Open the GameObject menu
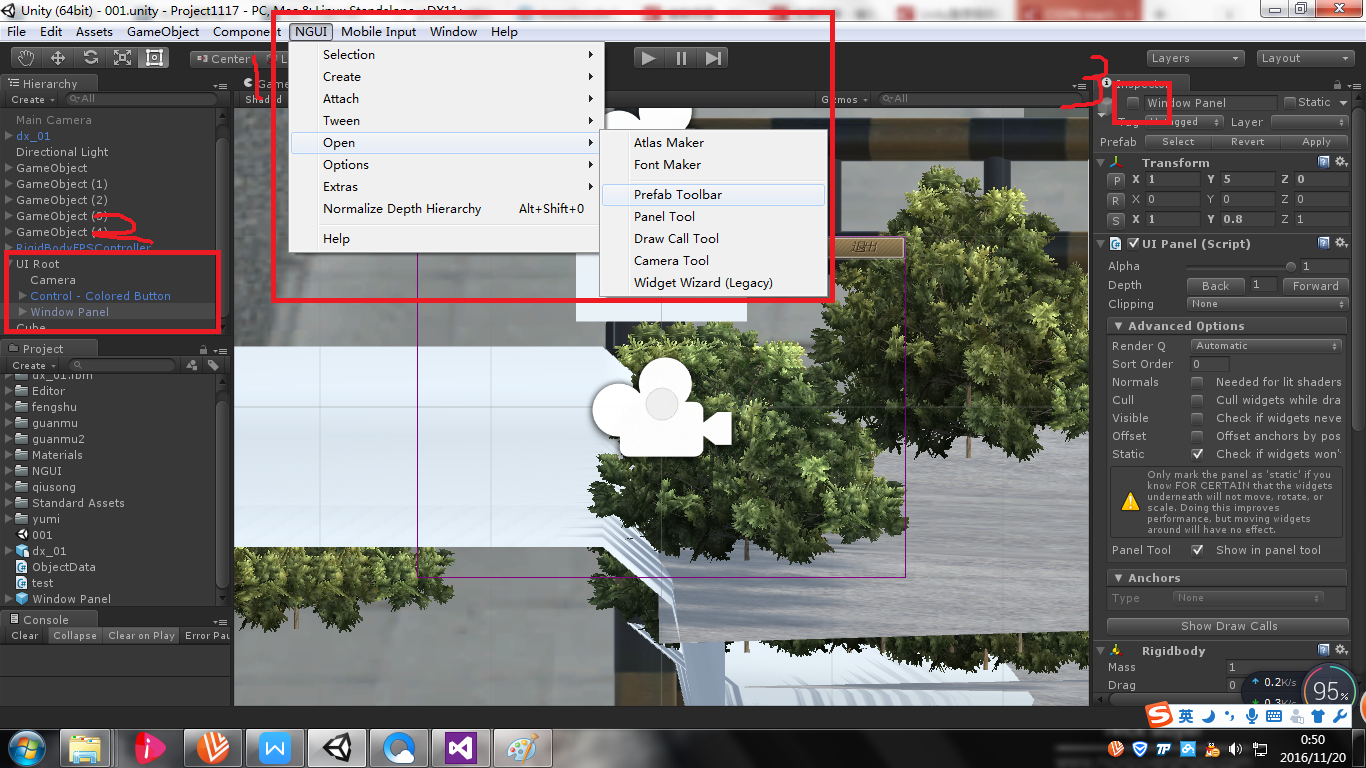The width and height of the screenshot is (1366, 768). pos(163,31)
